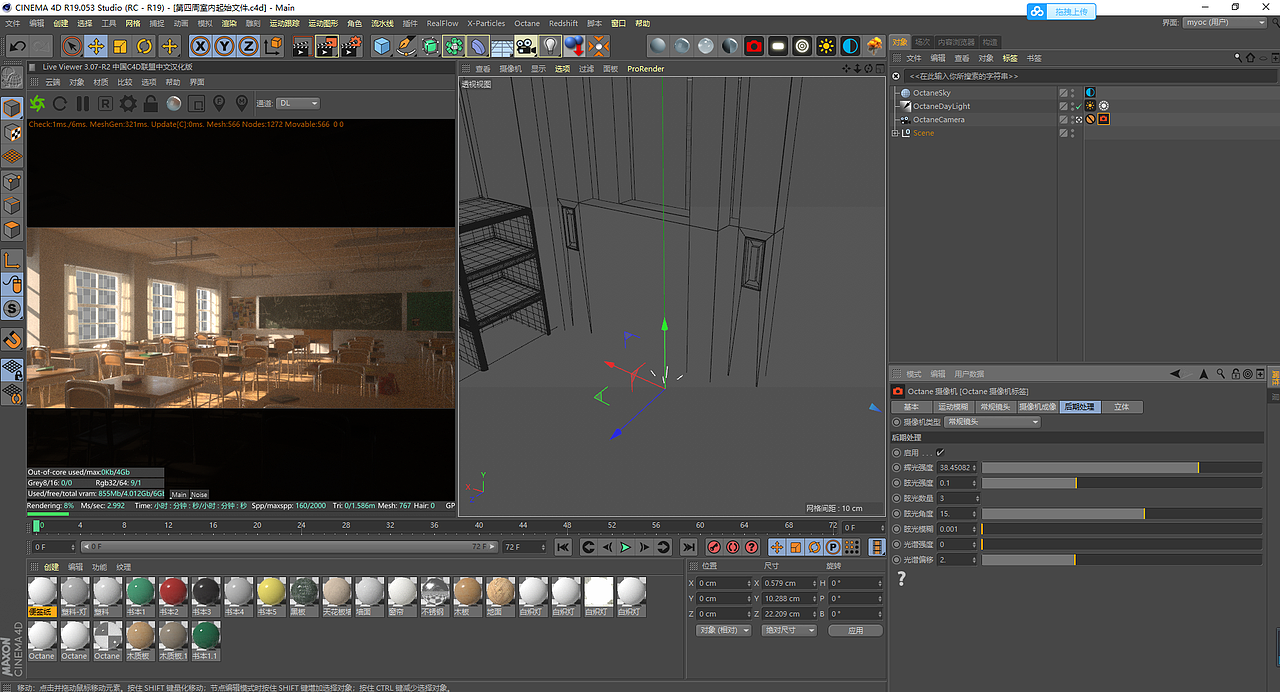The width and height of the screenshot is (1280, 692).
Task: Click Record Active Objects button
Action: (x=714, y=547)
